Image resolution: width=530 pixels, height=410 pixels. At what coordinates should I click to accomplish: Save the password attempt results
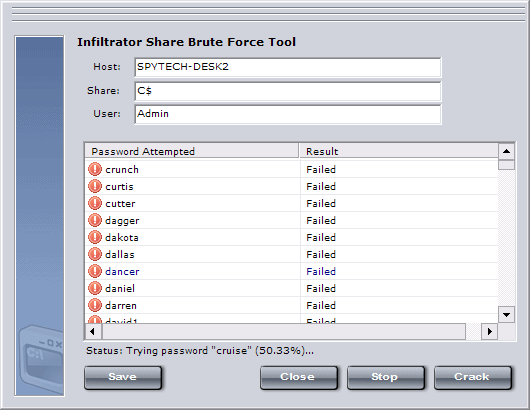coord(123,377)
